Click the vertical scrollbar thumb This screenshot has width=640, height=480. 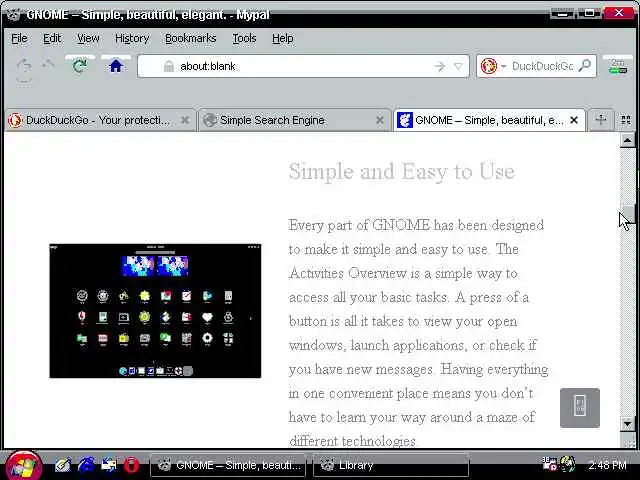tap(629, 214)
